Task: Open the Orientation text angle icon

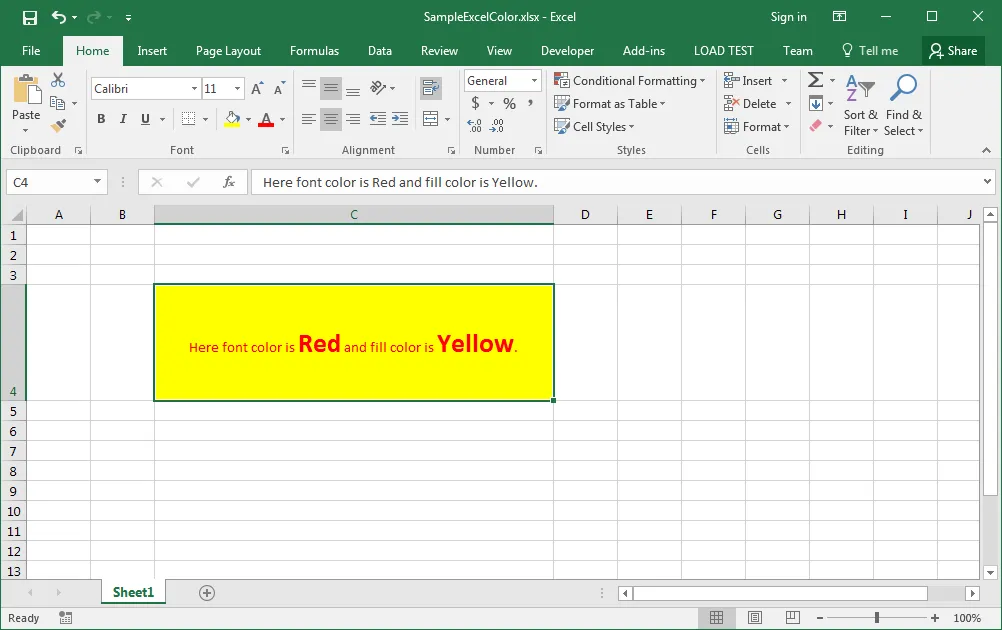Action: click(x=378, y=88)
